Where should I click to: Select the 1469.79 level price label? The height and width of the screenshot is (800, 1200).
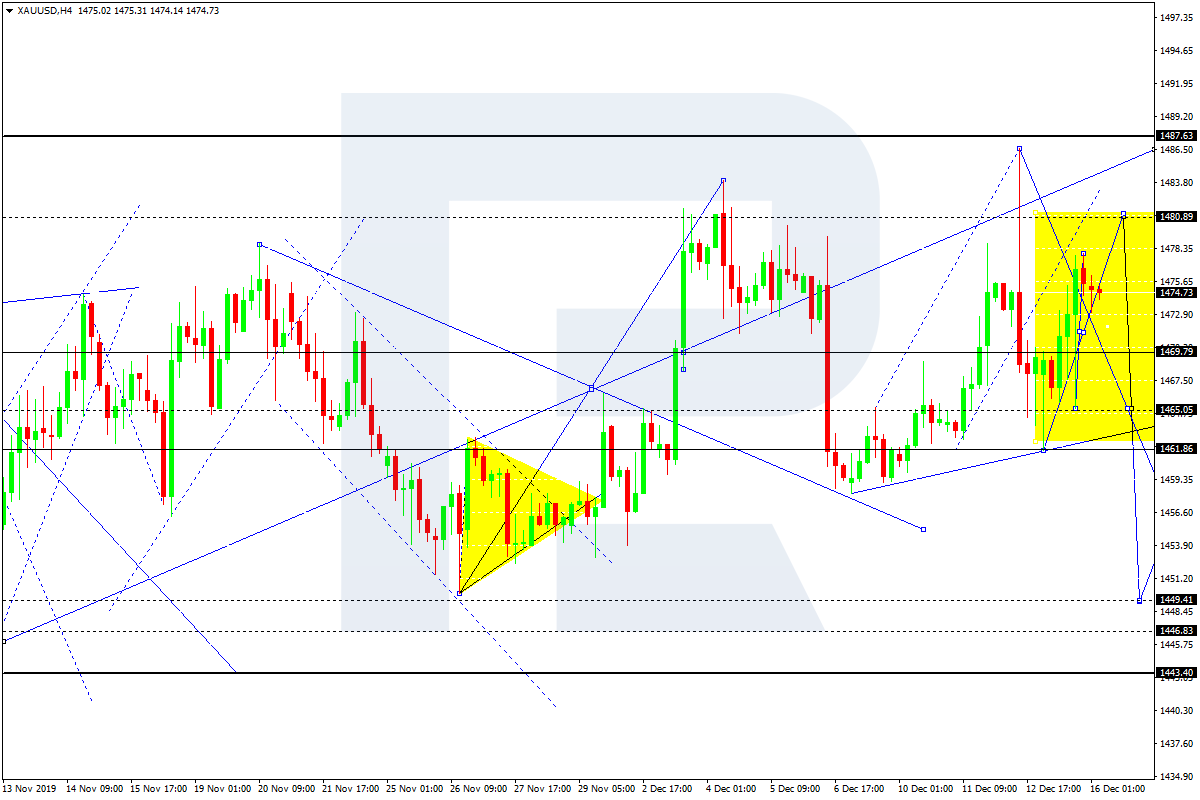[1175, 352]
